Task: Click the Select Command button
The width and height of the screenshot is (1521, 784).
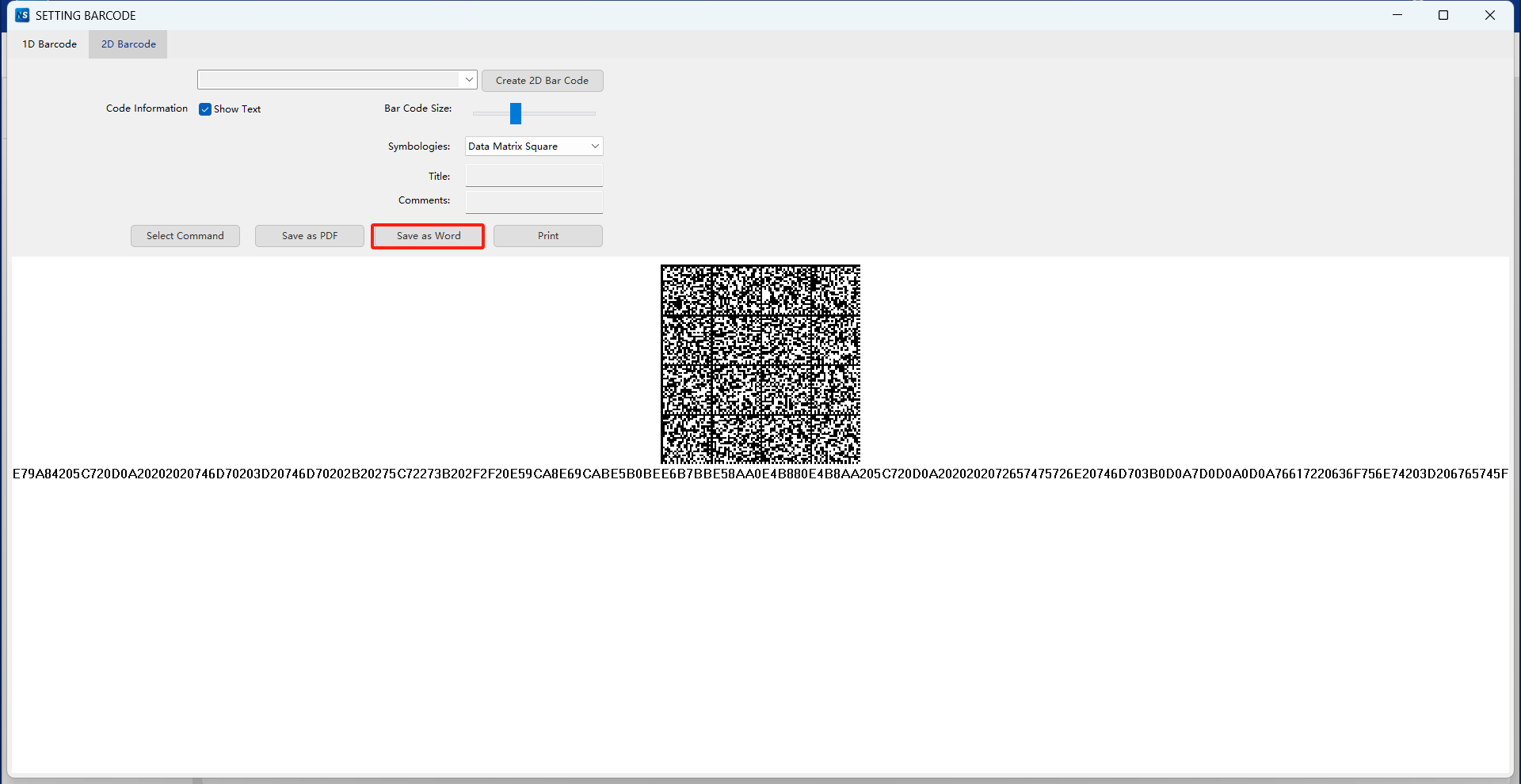Action: coord(185,236)
